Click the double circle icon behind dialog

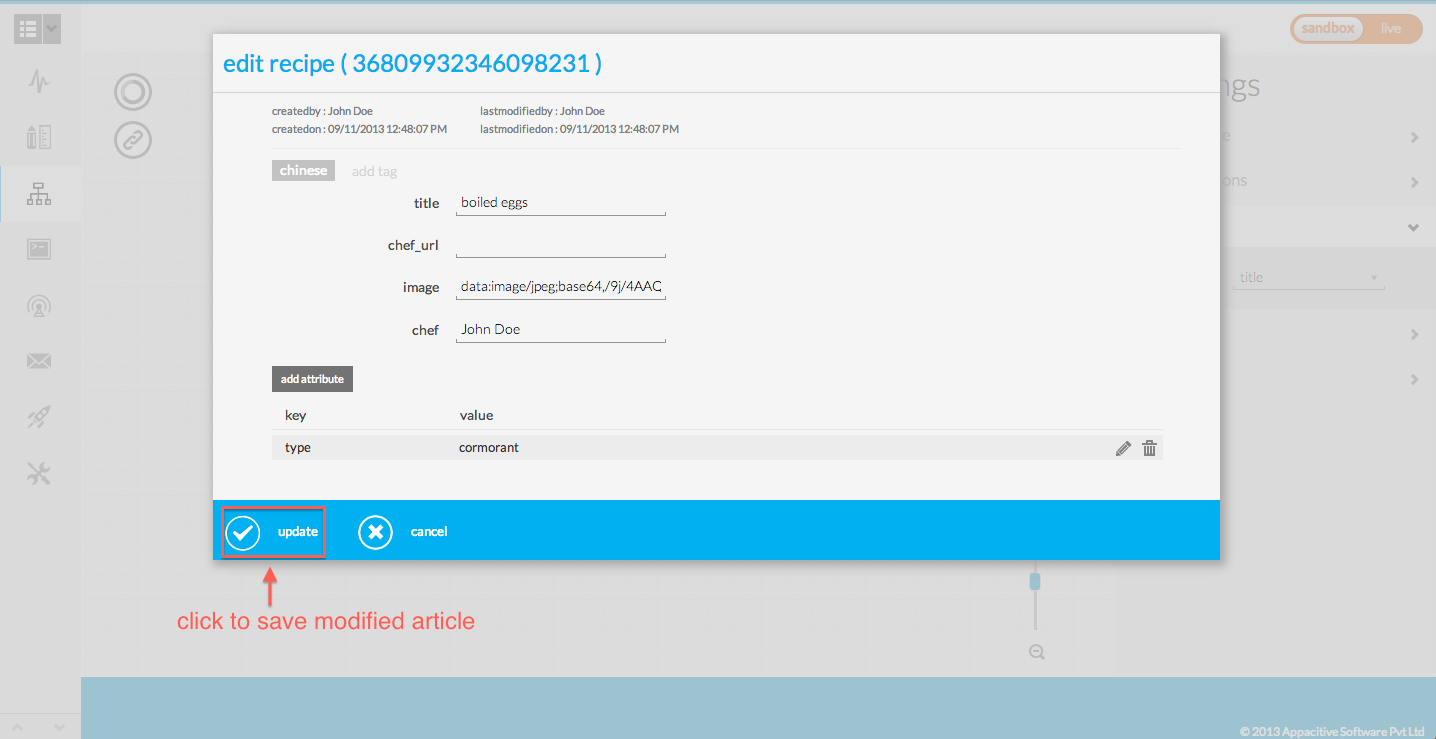click(x=132, y=92)
